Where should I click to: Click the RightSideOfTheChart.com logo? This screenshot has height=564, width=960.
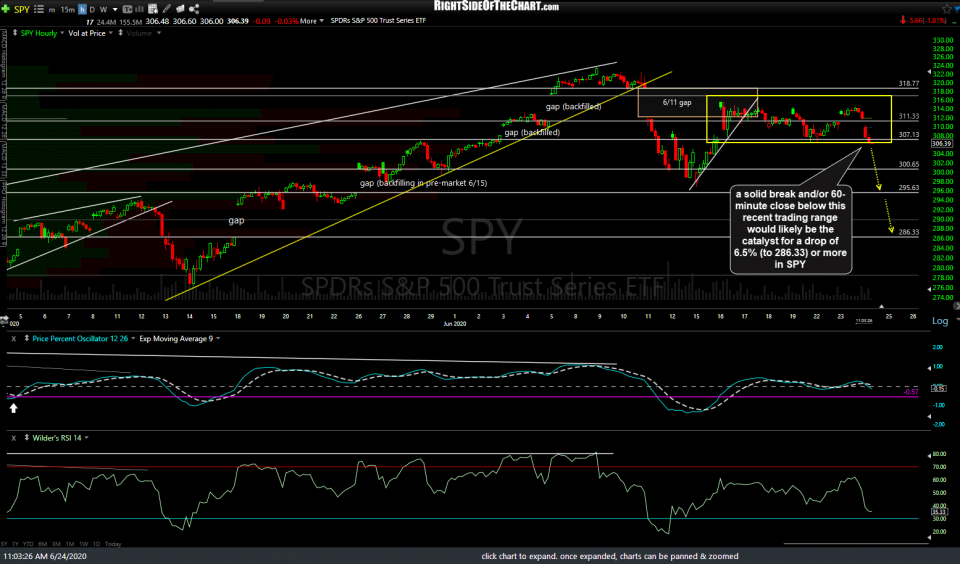(496, 6)
